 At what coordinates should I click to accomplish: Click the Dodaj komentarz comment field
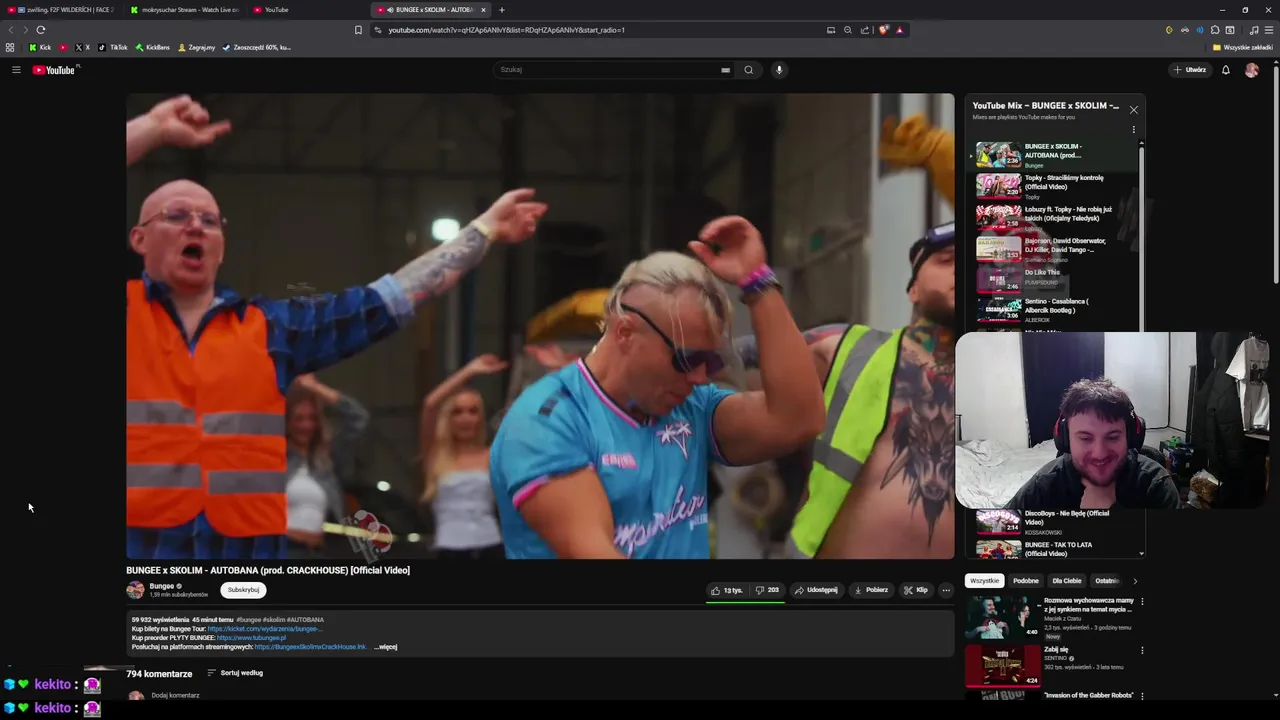pyautogui.click(x=176, y=695)
